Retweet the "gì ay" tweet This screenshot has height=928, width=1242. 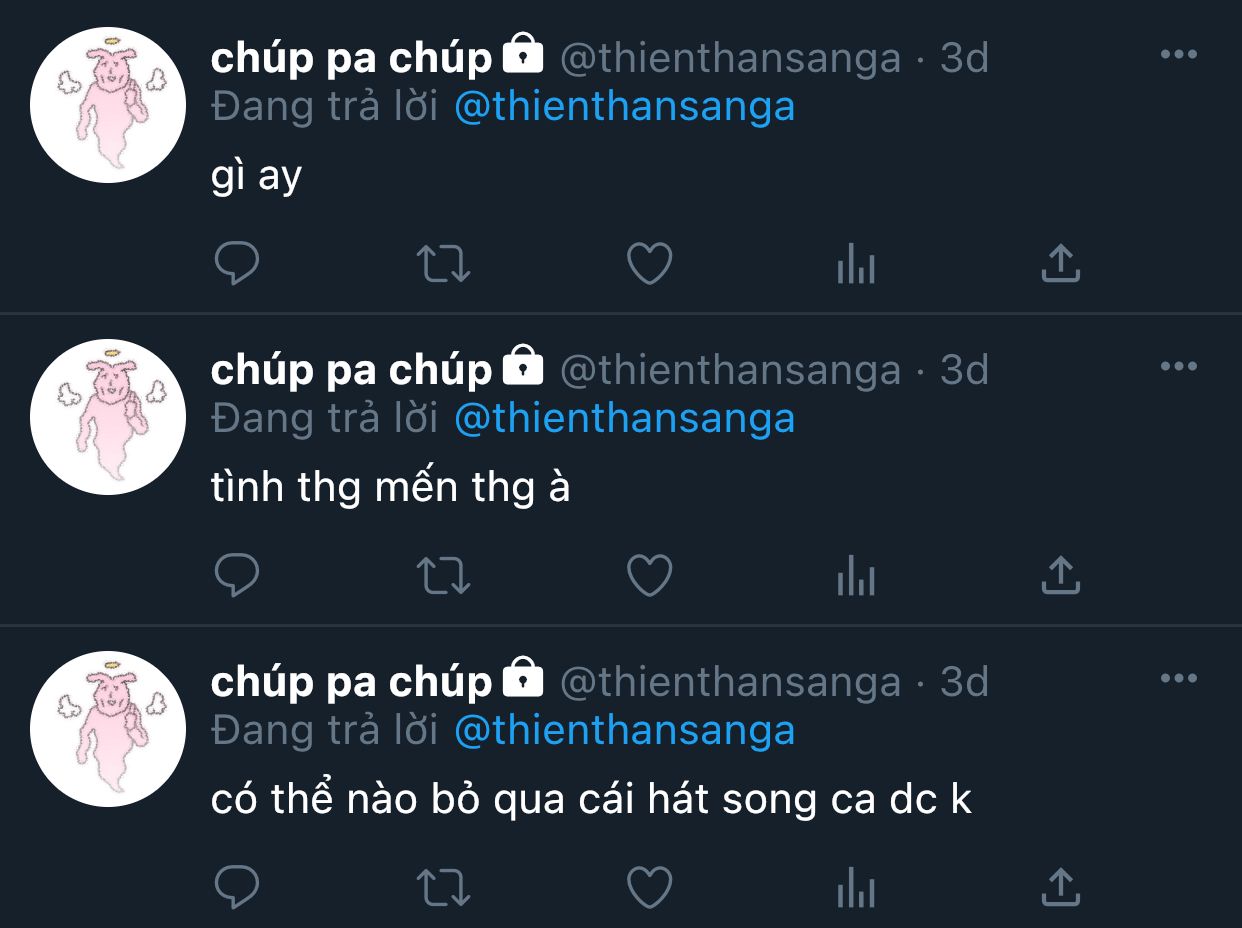(442, 265)
